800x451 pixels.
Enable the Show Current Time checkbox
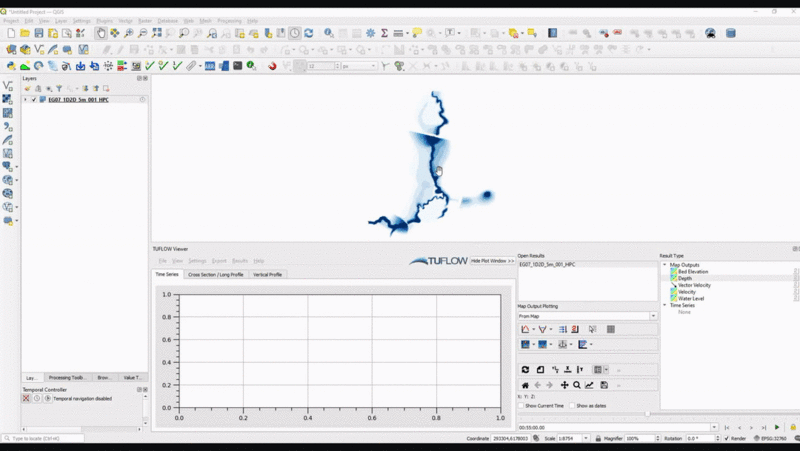521,406
